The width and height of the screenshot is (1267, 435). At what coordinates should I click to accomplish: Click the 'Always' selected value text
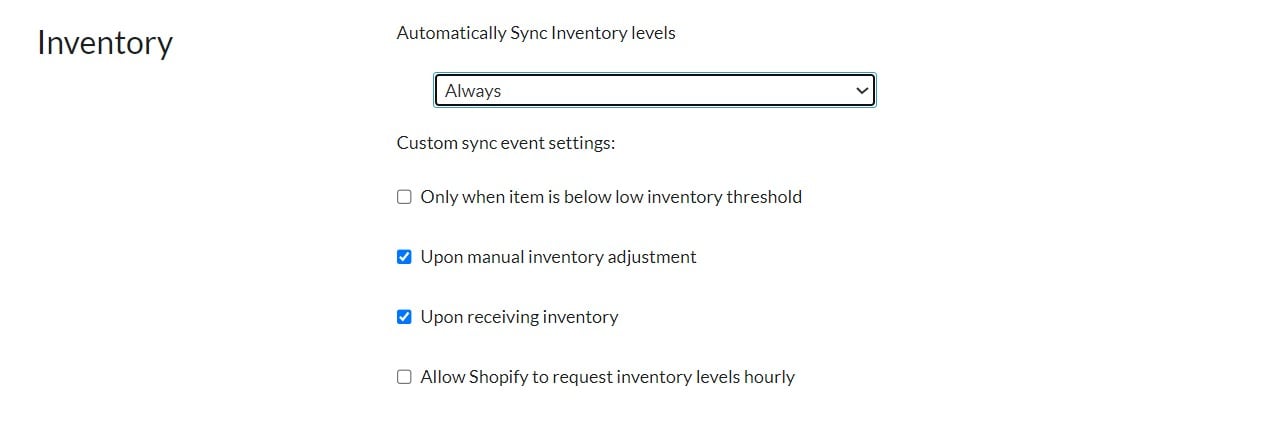pyautogui.click(x=473, y=91)
